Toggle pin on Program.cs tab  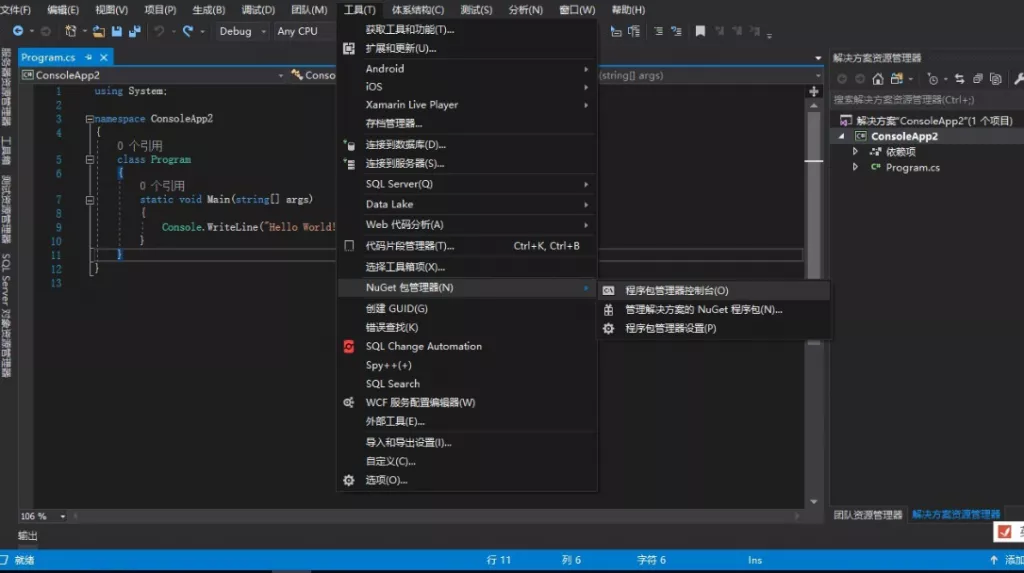(x=88, y=57)
